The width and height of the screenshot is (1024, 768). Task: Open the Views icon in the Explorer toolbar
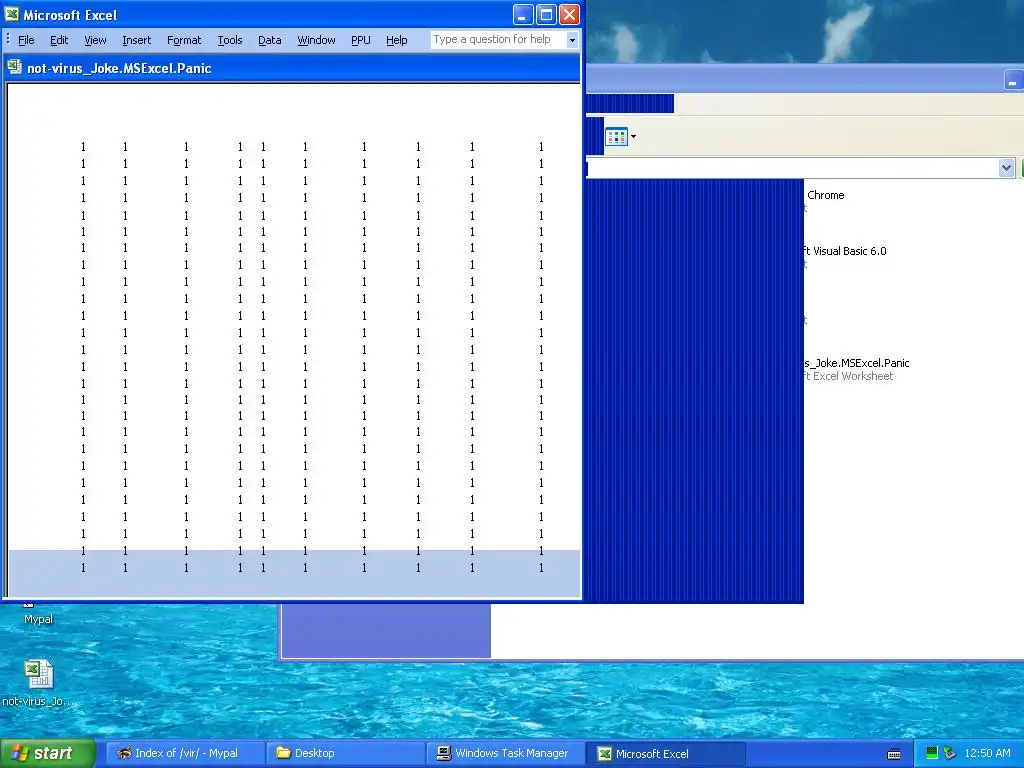(x=616, y=136)
